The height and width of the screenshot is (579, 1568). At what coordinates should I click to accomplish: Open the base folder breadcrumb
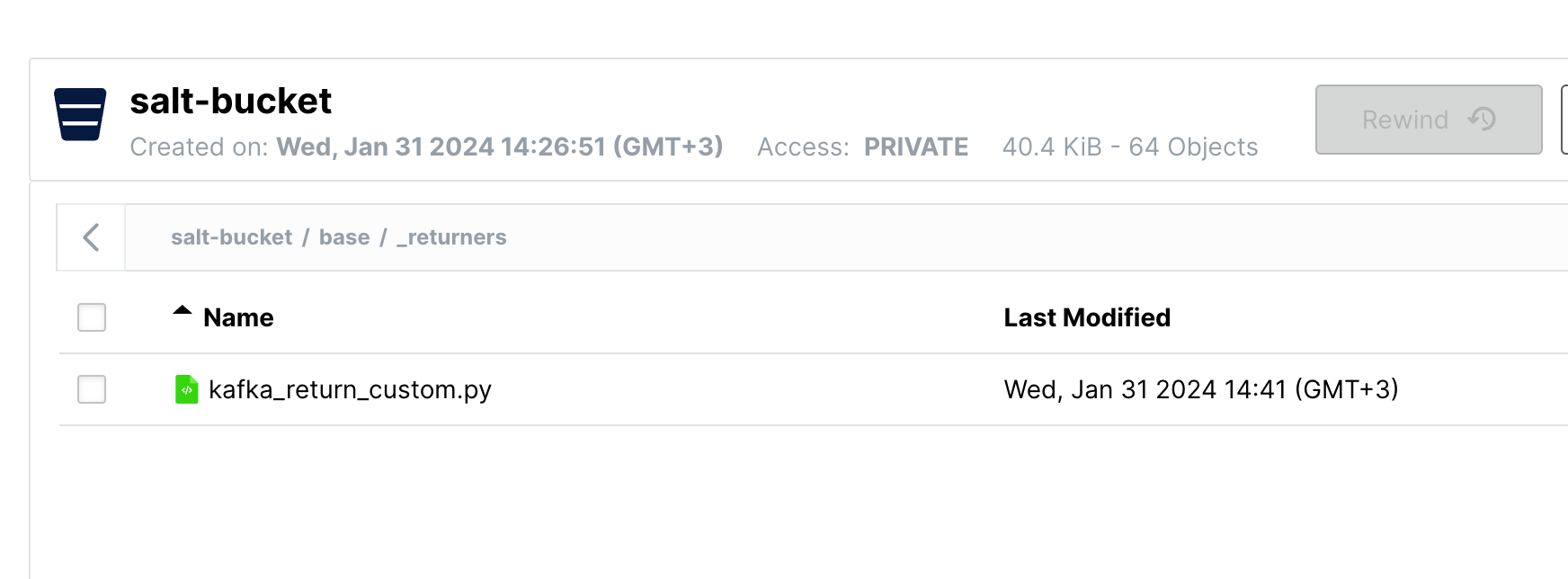coord(344,237)
